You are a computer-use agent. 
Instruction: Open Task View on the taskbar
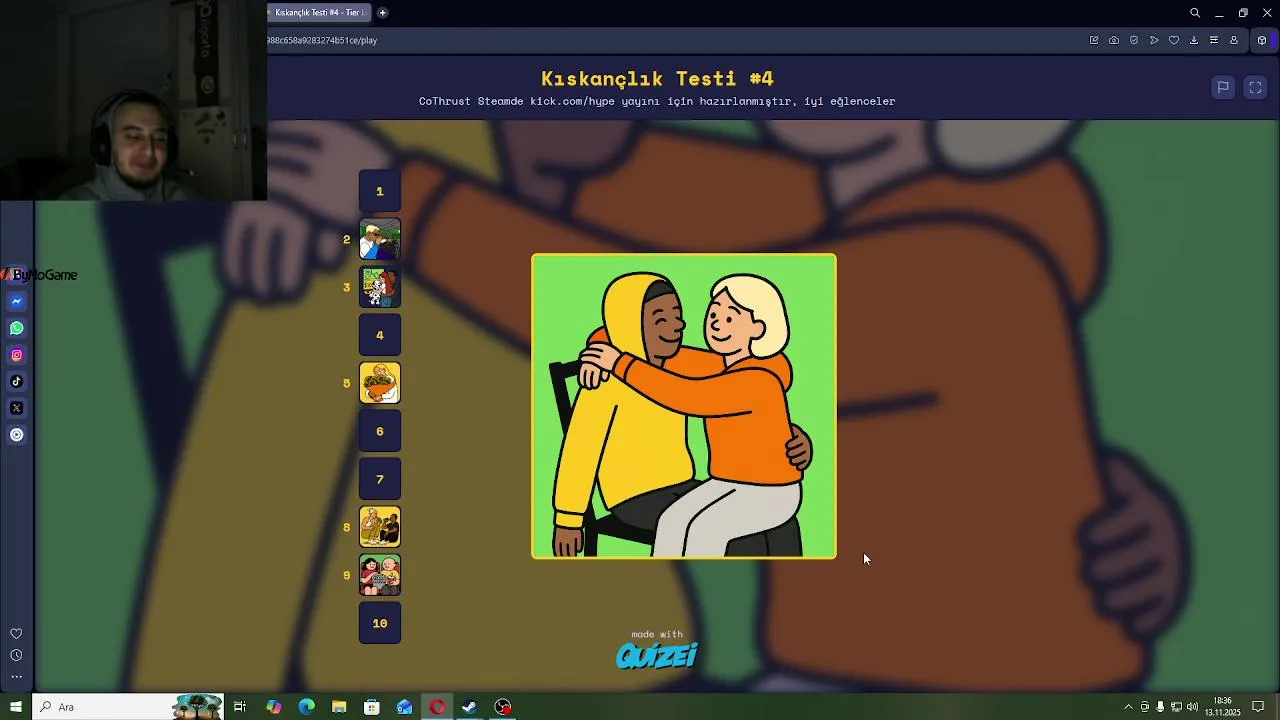coord(240,707)
